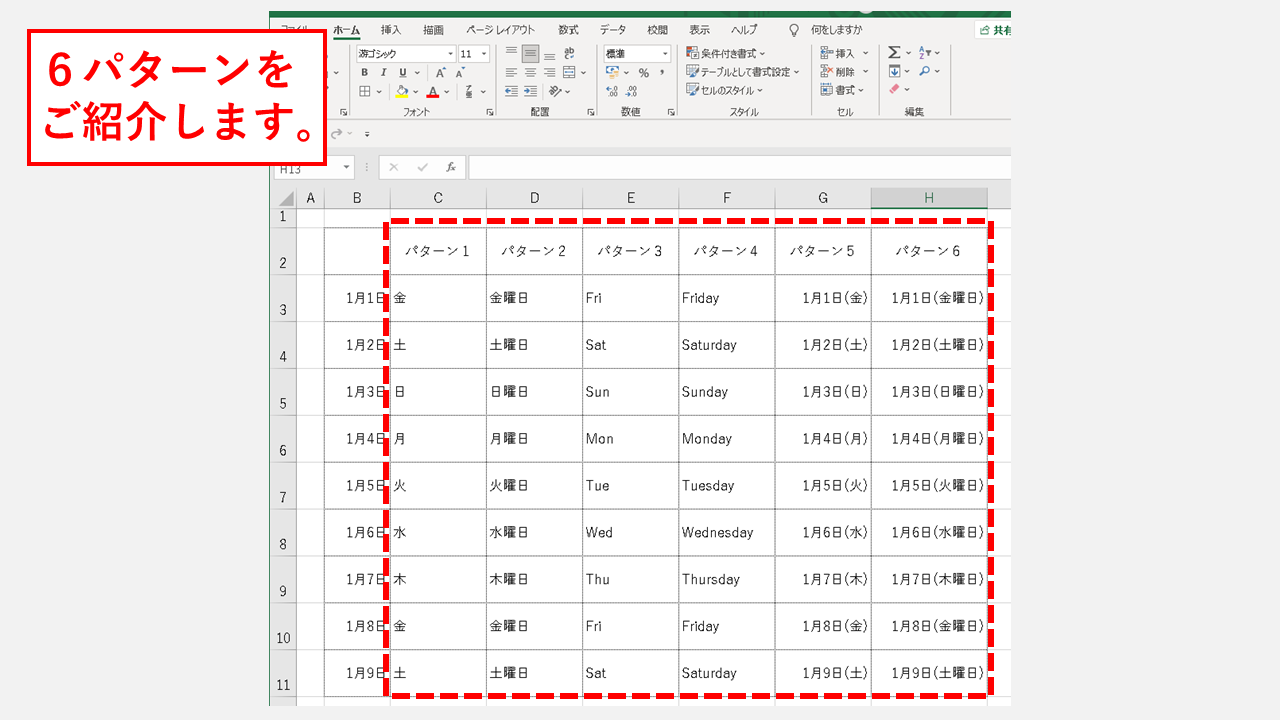Screen dimensions: 1280x720
Task: Toggle underline formatting button
Action: [x=402, y=72]
